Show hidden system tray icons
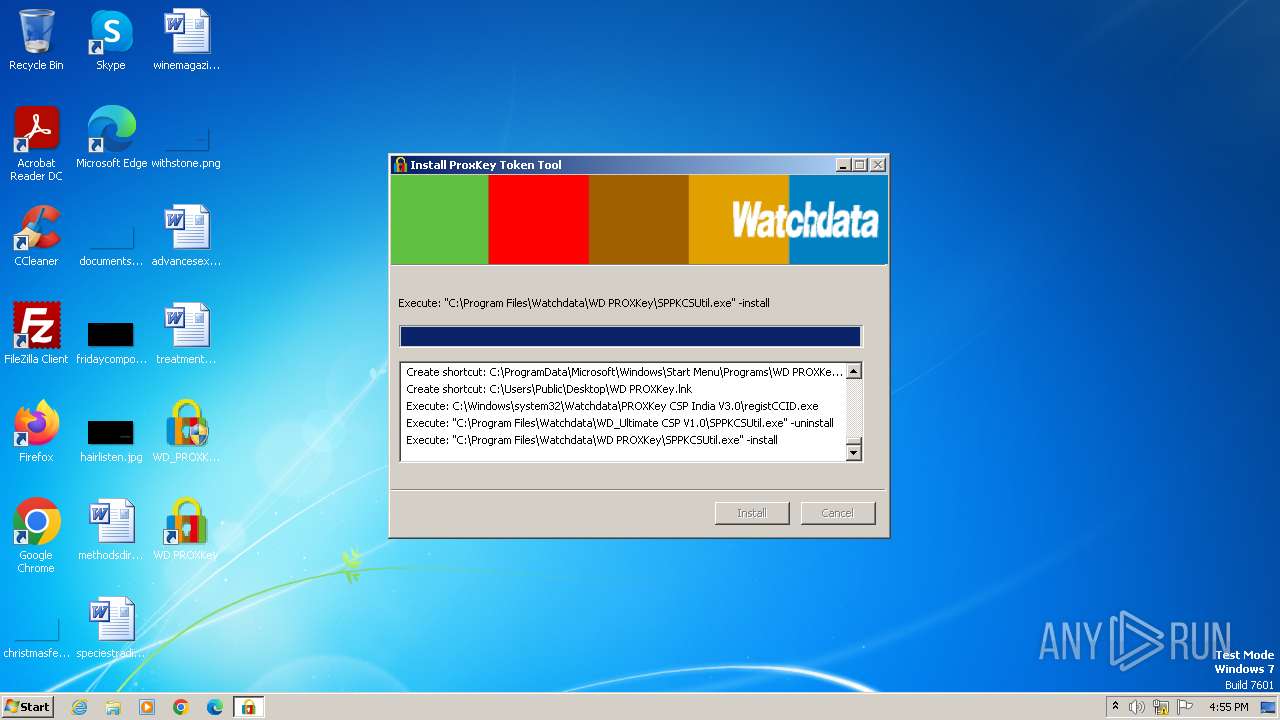This screenshot has height=720, width=1280. click(x=1115, y=707)
